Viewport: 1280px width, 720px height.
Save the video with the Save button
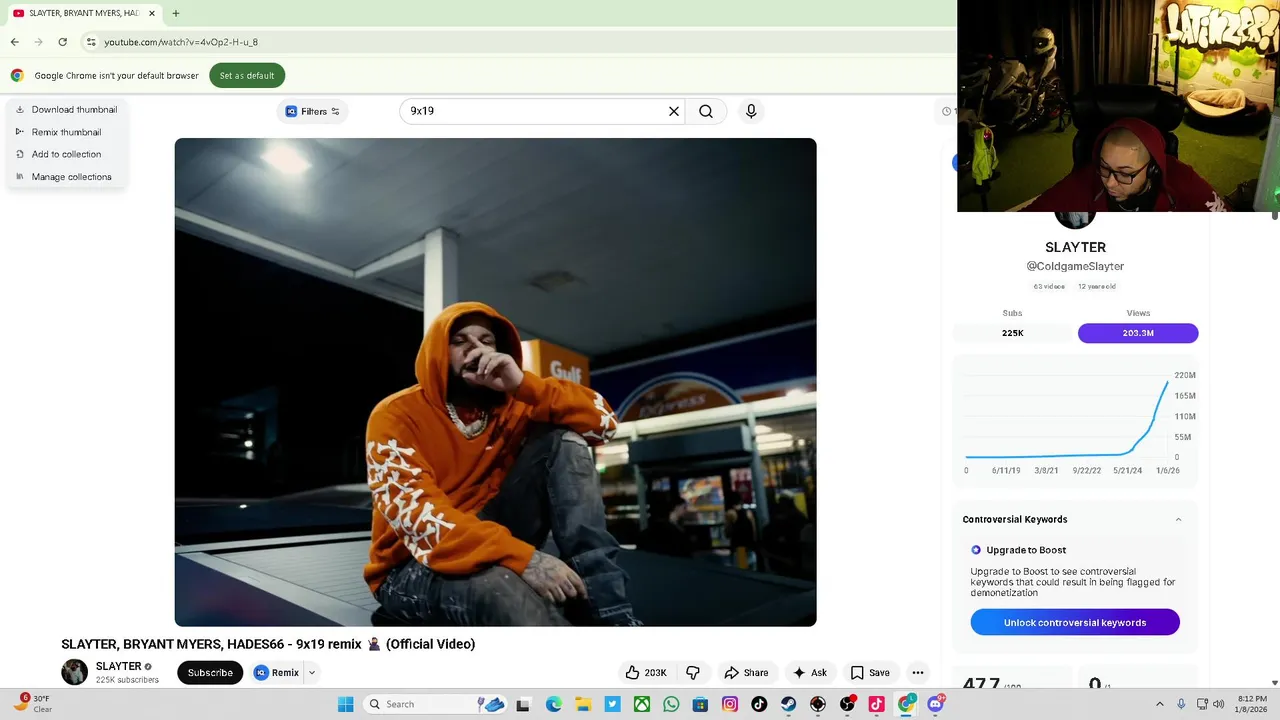coord(869,673)
